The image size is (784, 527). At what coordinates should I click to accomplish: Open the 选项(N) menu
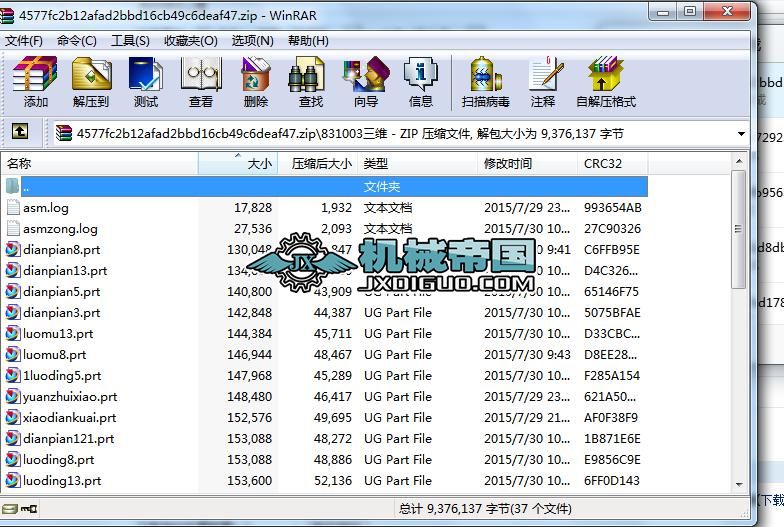click(252, 40)
